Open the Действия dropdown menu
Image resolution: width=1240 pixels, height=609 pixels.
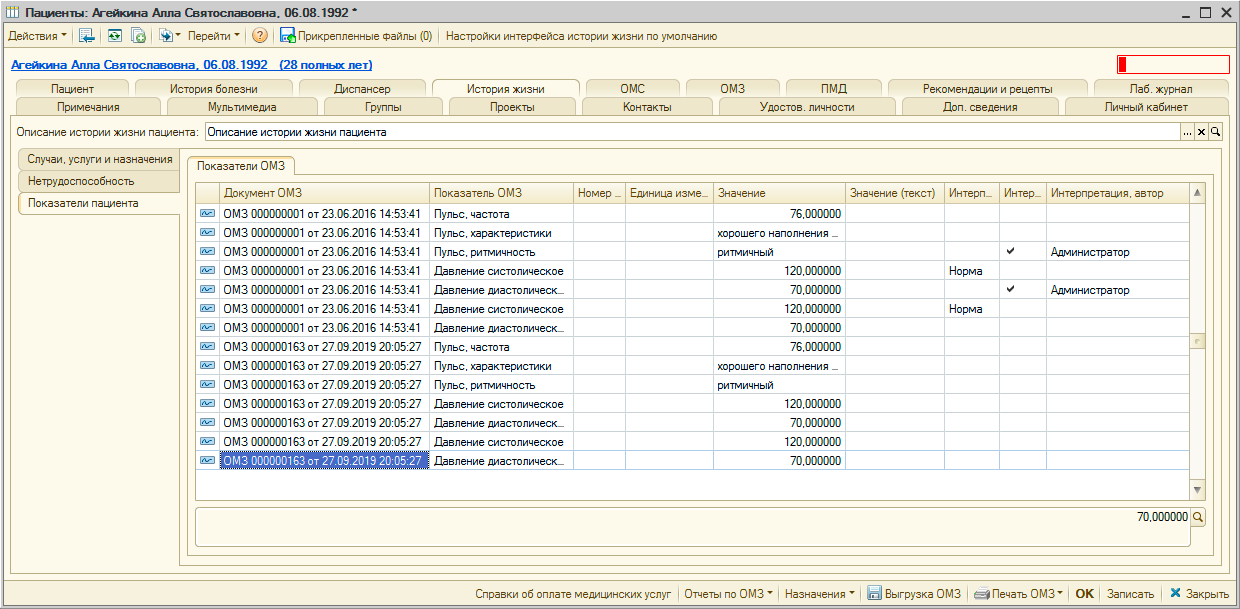(x=38, y=36)
